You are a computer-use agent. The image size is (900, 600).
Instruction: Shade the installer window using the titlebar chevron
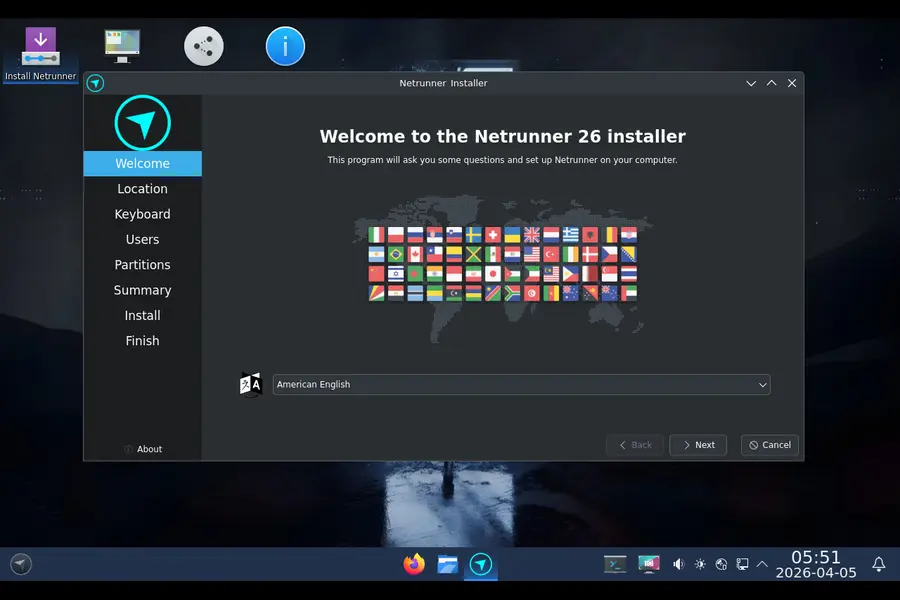[x=751, y=83]
